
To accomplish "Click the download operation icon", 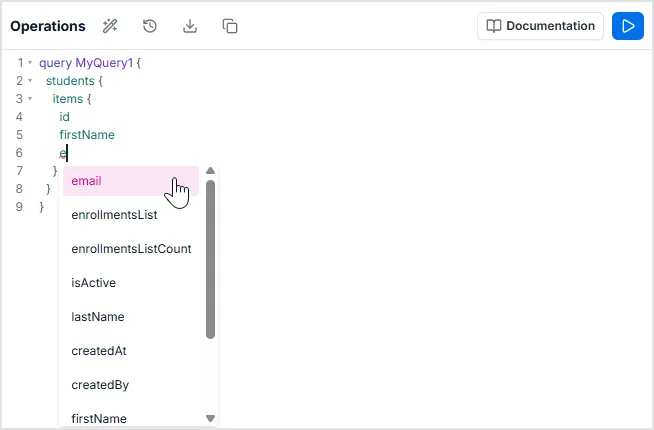I will point(190,26).
